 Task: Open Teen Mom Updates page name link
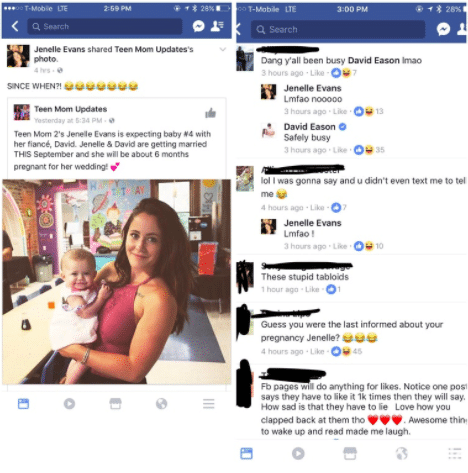[71, 109]
